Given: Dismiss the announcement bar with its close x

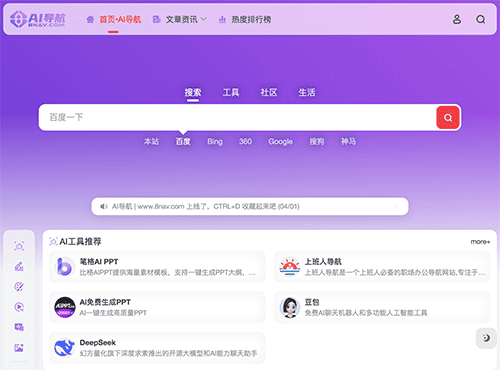Looking at the screenshot, I should 397,207.
